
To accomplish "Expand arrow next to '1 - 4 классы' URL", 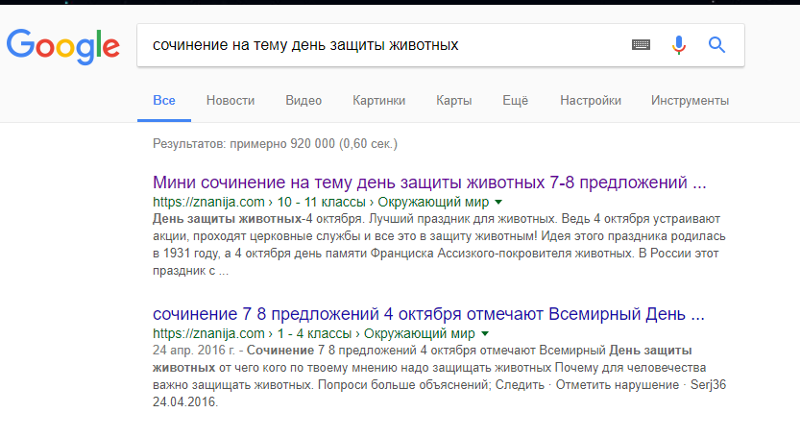I will [x=485, y=334].
